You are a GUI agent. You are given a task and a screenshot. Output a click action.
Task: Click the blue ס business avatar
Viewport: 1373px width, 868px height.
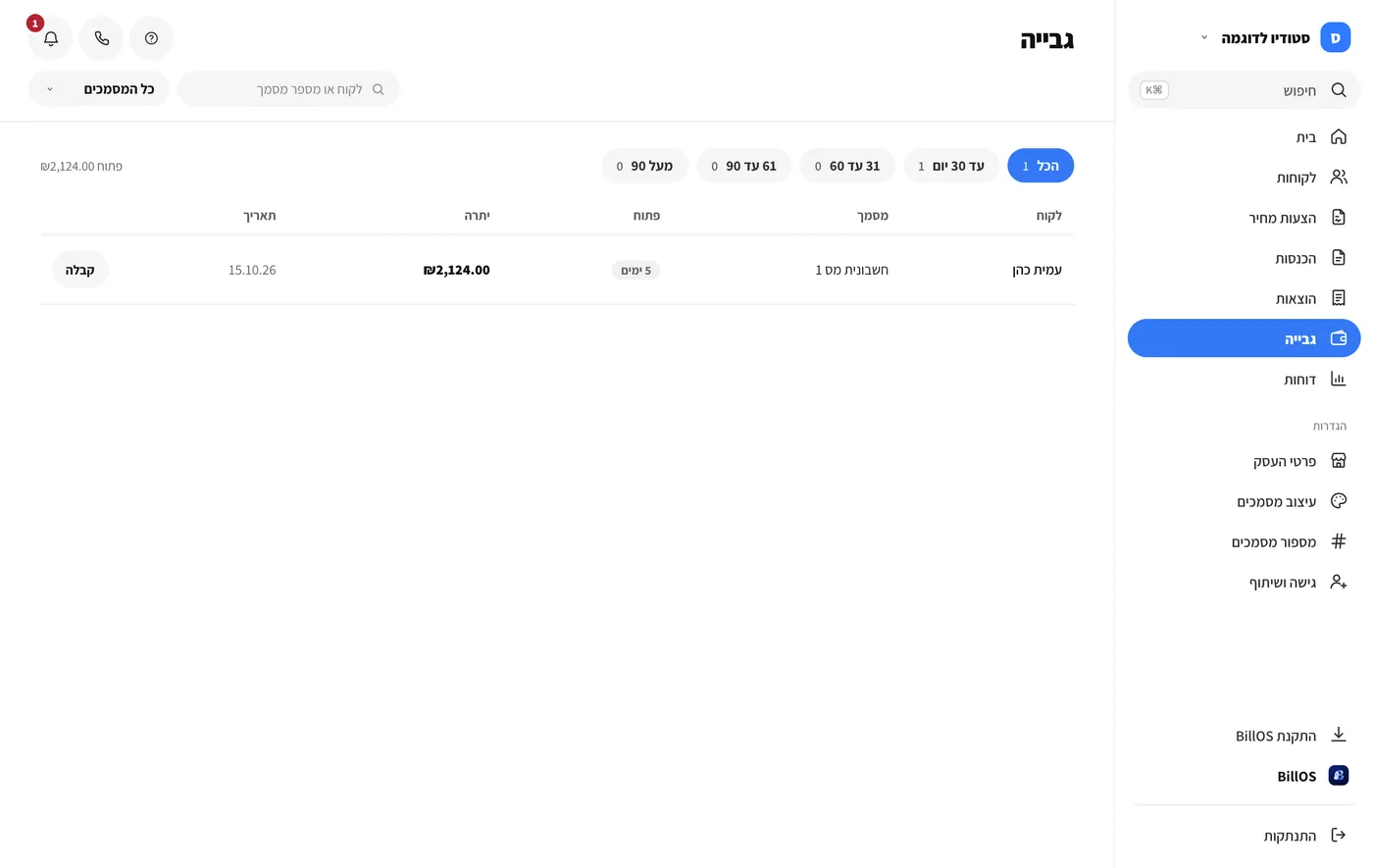point(1336,38)
